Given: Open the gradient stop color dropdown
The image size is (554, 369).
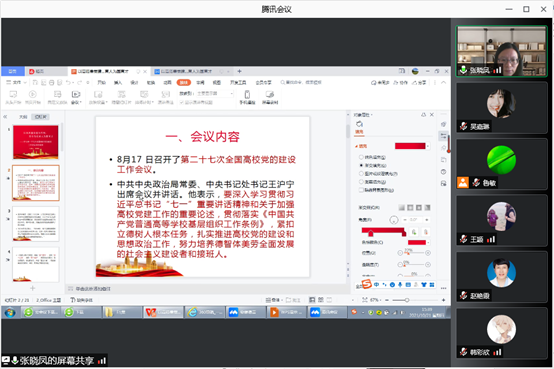Looking at the screenshot, I should pyautogui.click(x=428, y=242).
